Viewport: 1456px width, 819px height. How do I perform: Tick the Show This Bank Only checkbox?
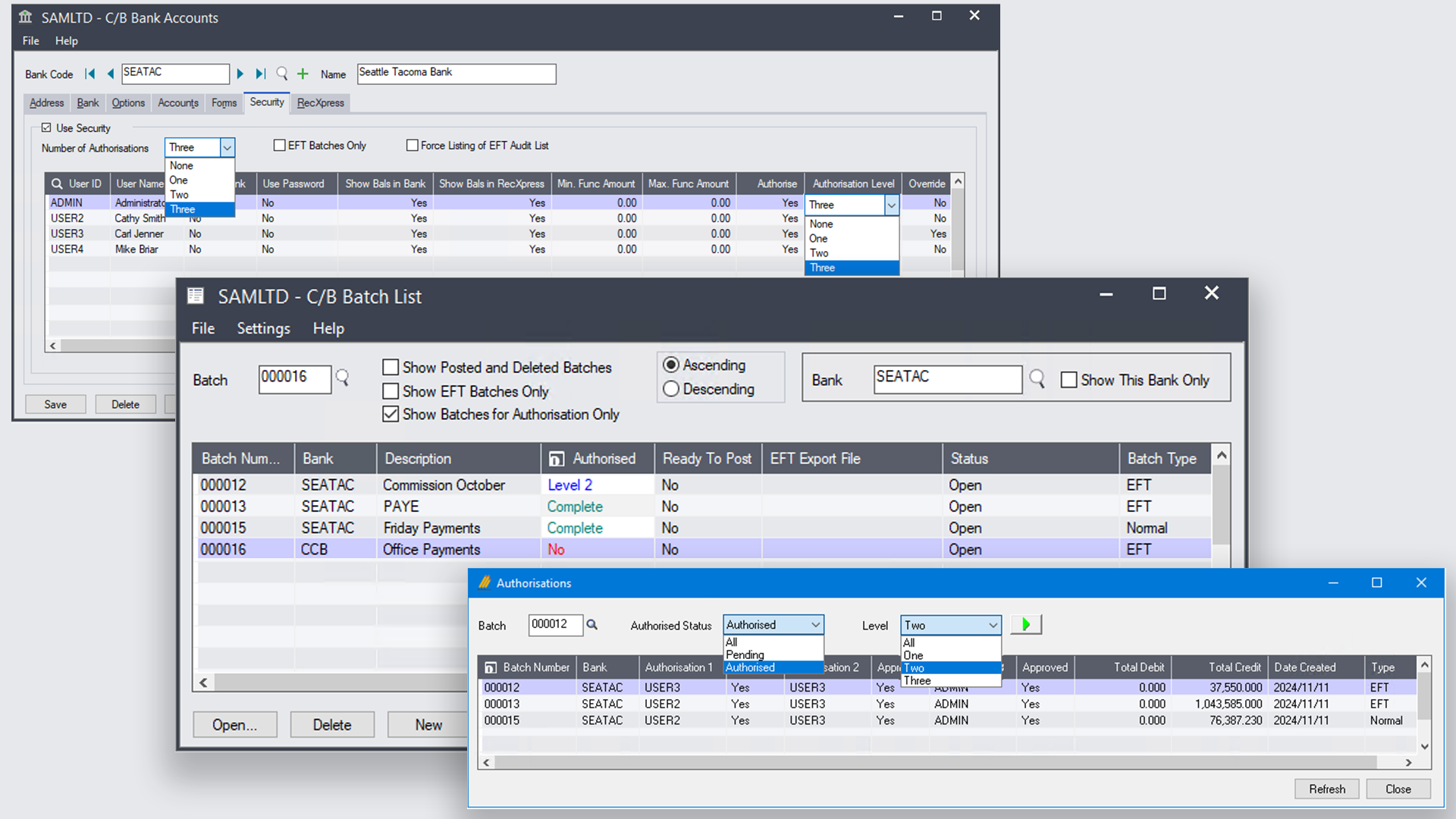click(x=1068, y=380)
